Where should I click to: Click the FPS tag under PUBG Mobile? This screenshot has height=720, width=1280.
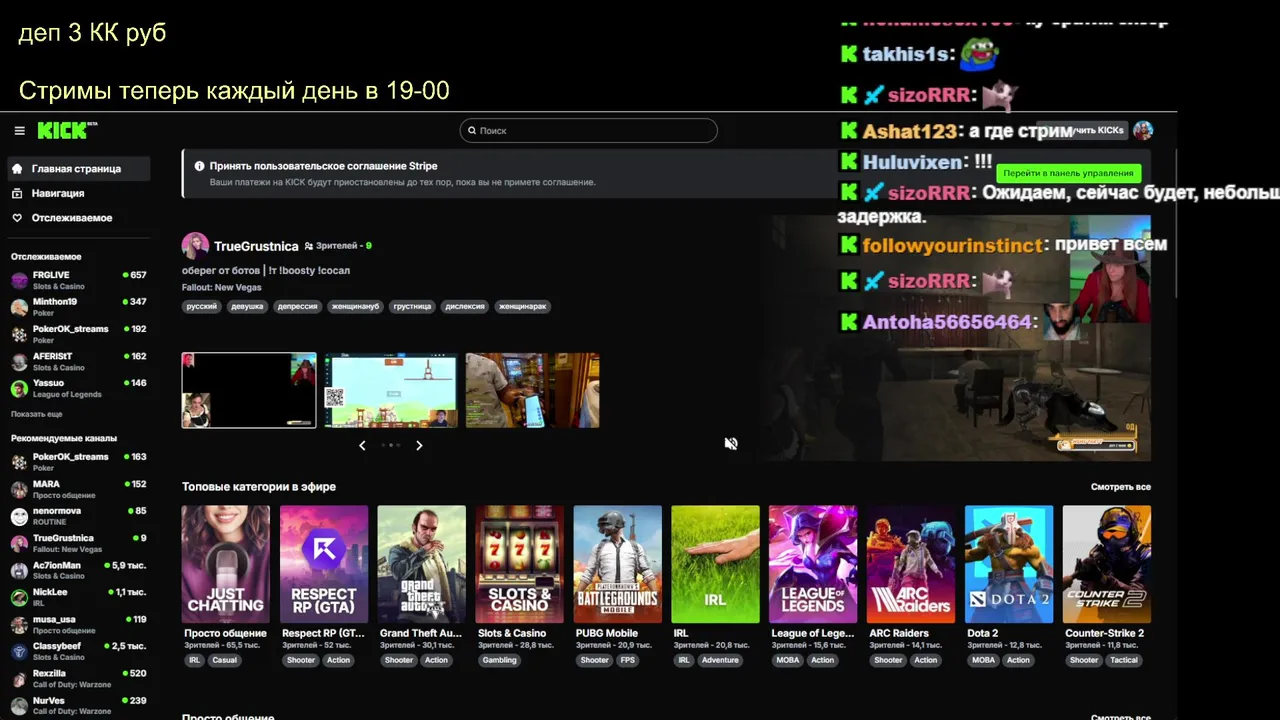click(628, 660)
